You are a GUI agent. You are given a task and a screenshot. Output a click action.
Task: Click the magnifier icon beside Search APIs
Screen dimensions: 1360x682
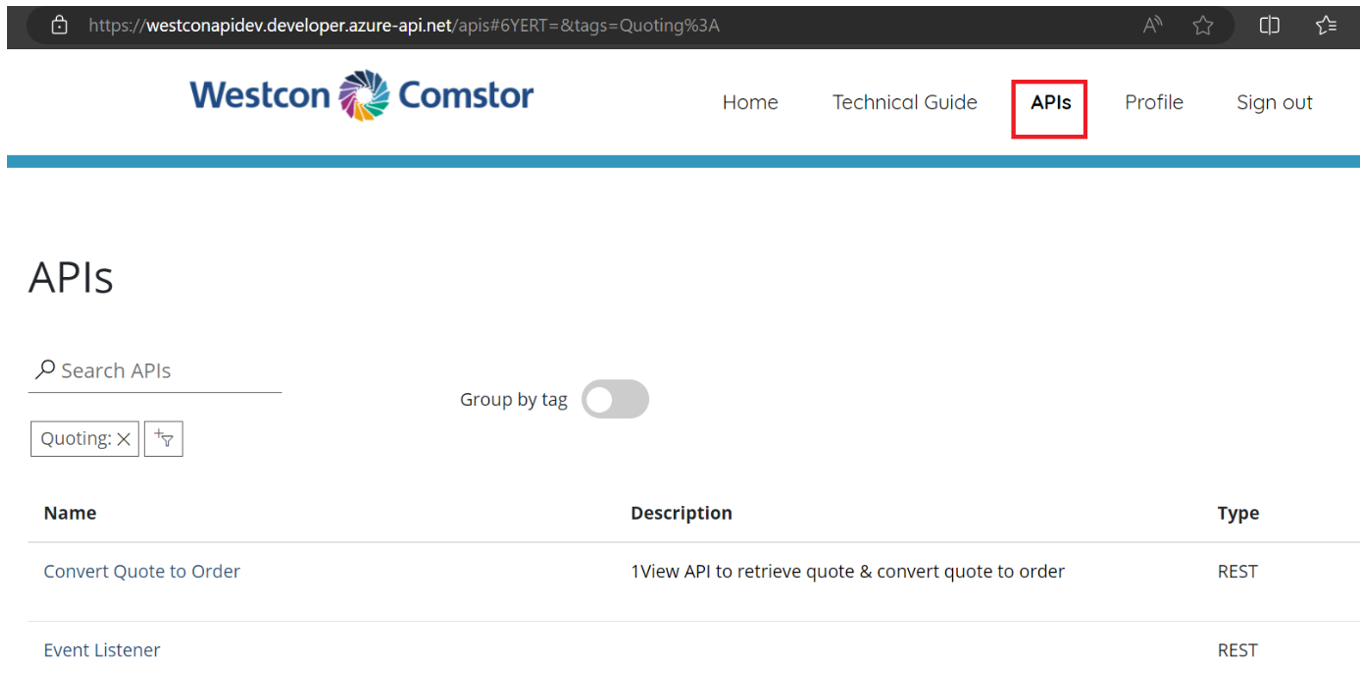(45, 370)
